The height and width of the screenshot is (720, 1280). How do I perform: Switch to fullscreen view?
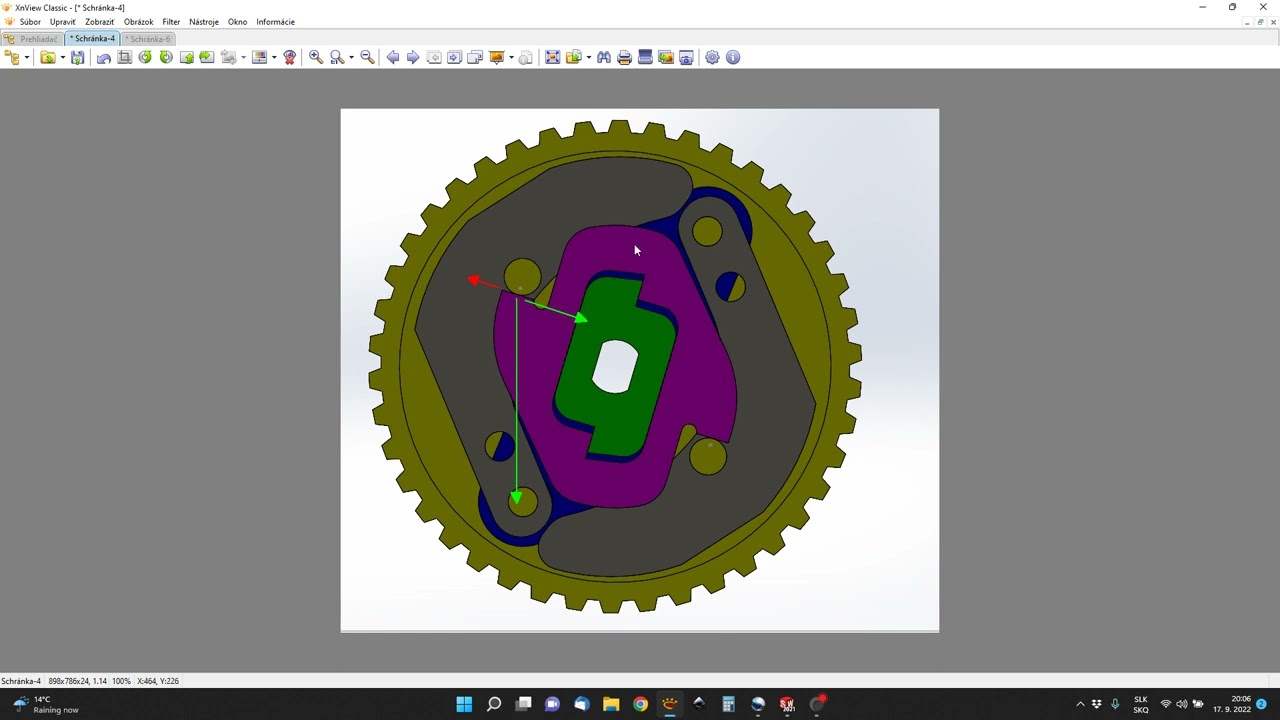(x=552, y=57)
